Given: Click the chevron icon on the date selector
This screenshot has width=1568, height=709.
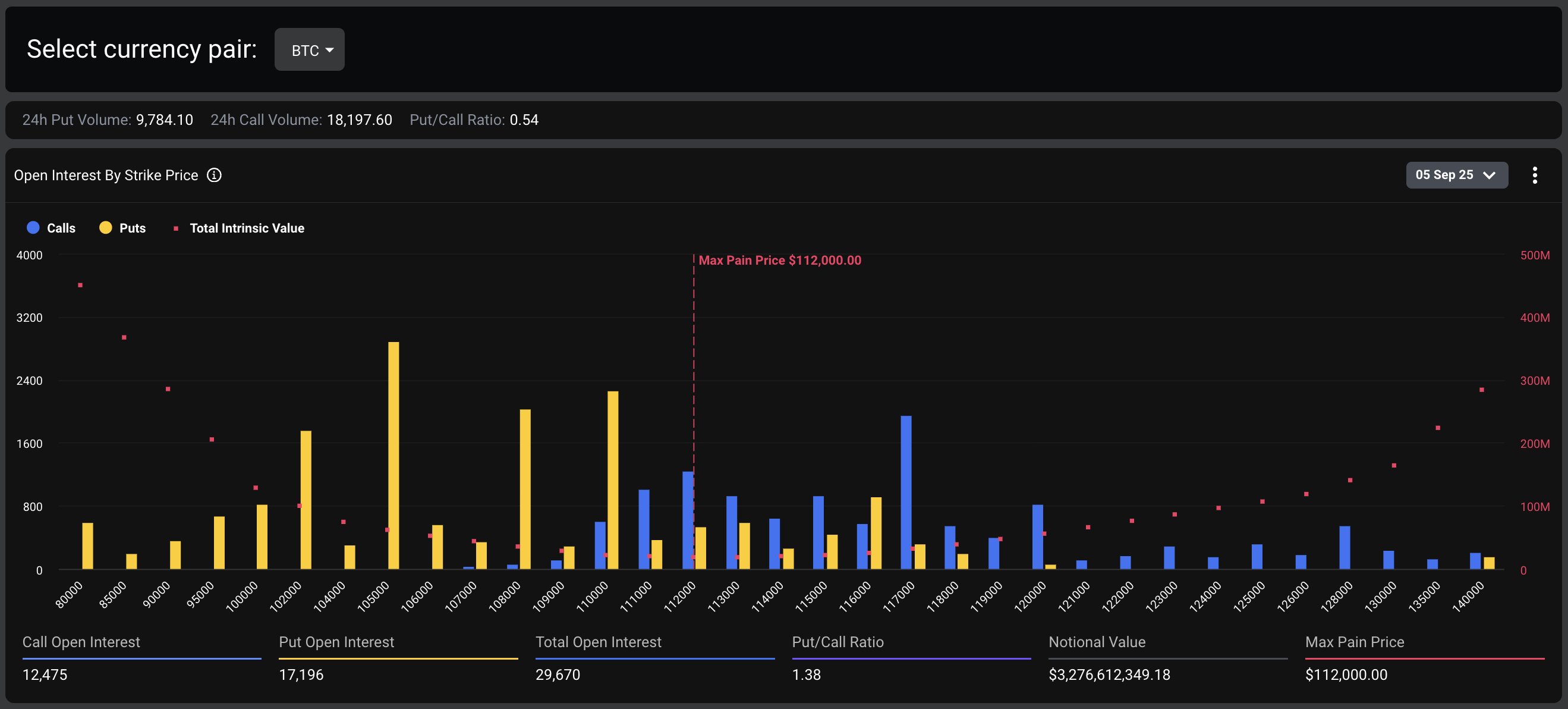Looking at the screenshot, I should click(x=1489, y=175).
